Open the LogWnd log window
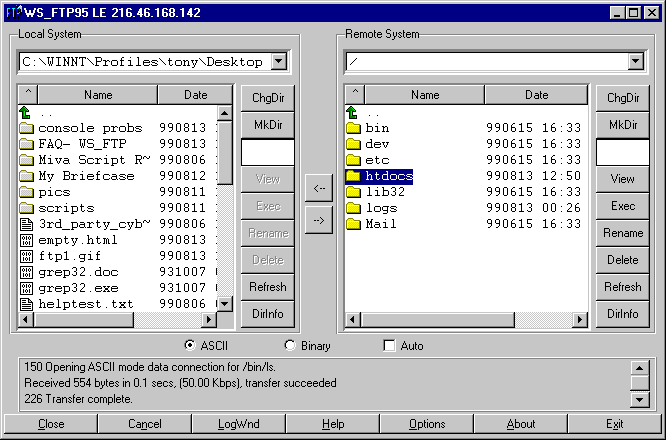This screenshot has width=666, height=440. (x=239, y=424)
